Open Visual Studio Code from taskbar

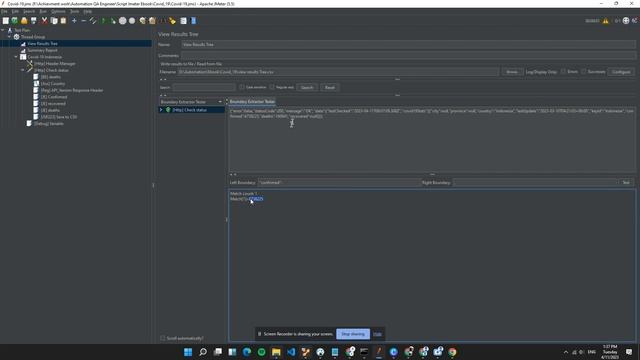(x=291, y=352)
